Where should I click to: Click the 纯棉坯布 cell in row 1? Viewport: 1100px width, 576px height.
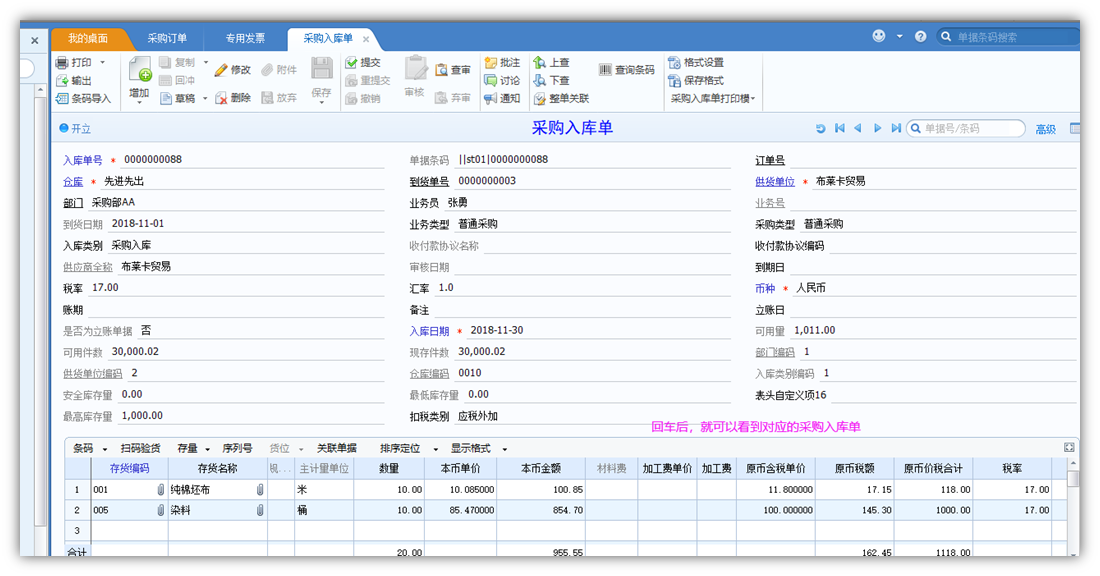pyautogui.click(x=217, y=490)
